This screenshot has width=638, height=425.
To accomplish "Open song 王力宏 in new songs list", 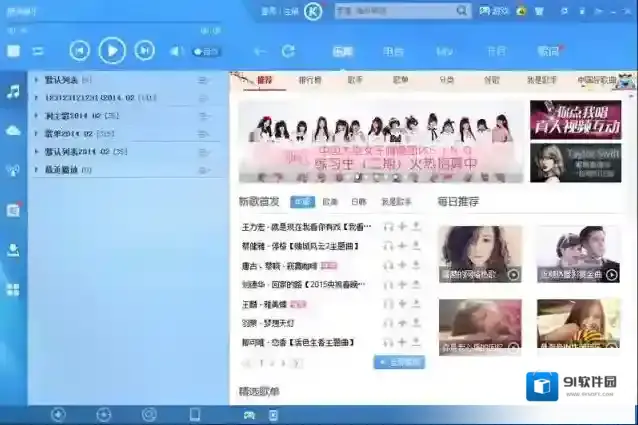I will click(300, 227).
